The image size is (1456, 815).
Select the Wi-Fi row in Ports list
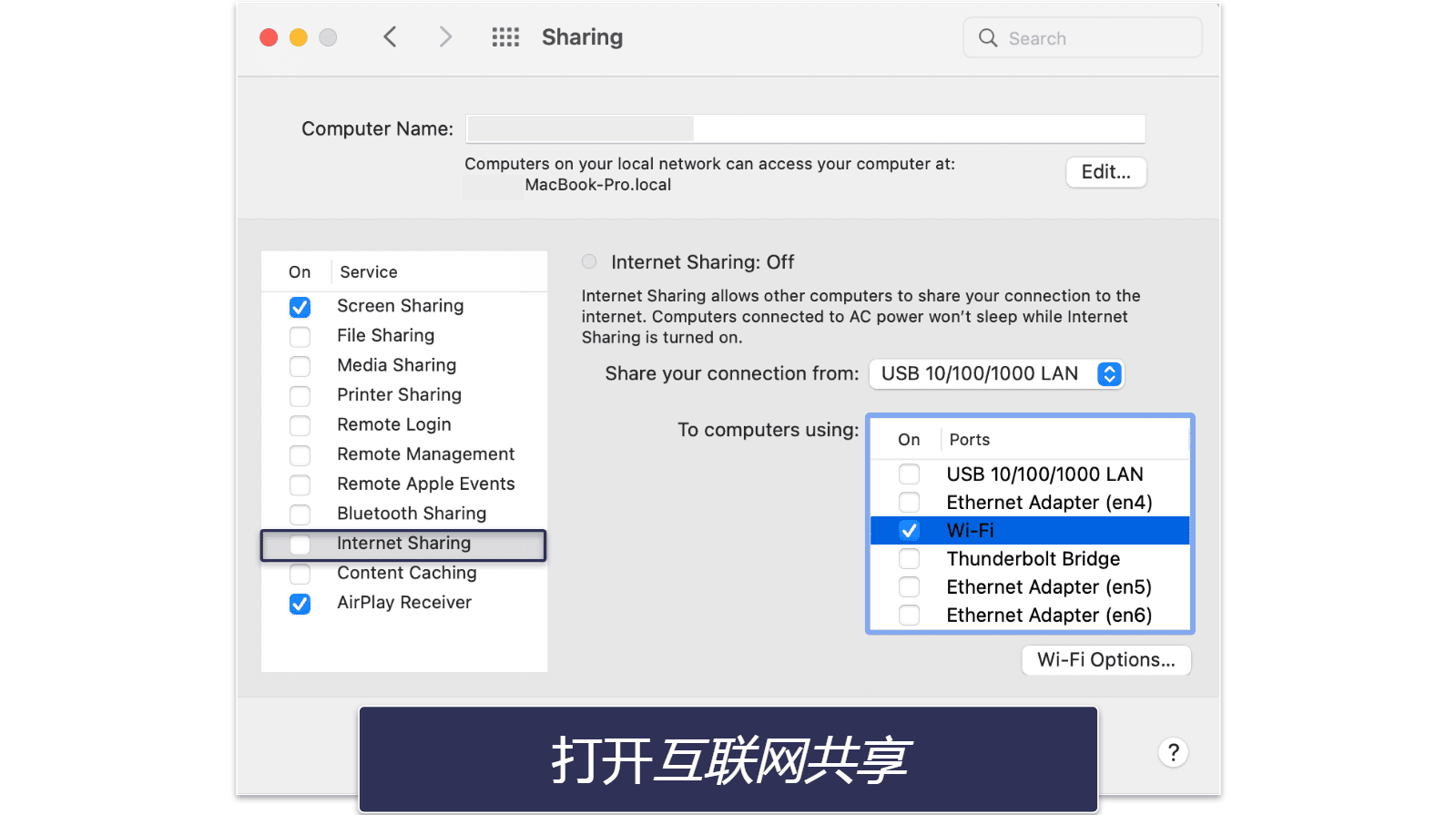click(1030, 530)
